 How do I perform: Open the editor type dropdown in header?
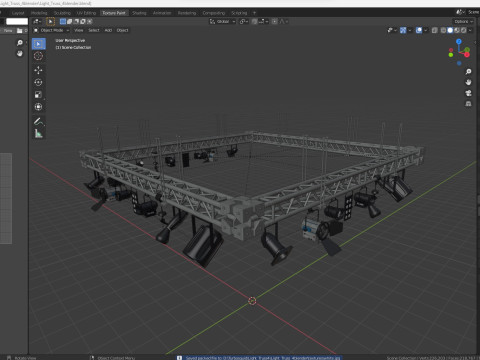pyautogui.click(x=37, y=22)
